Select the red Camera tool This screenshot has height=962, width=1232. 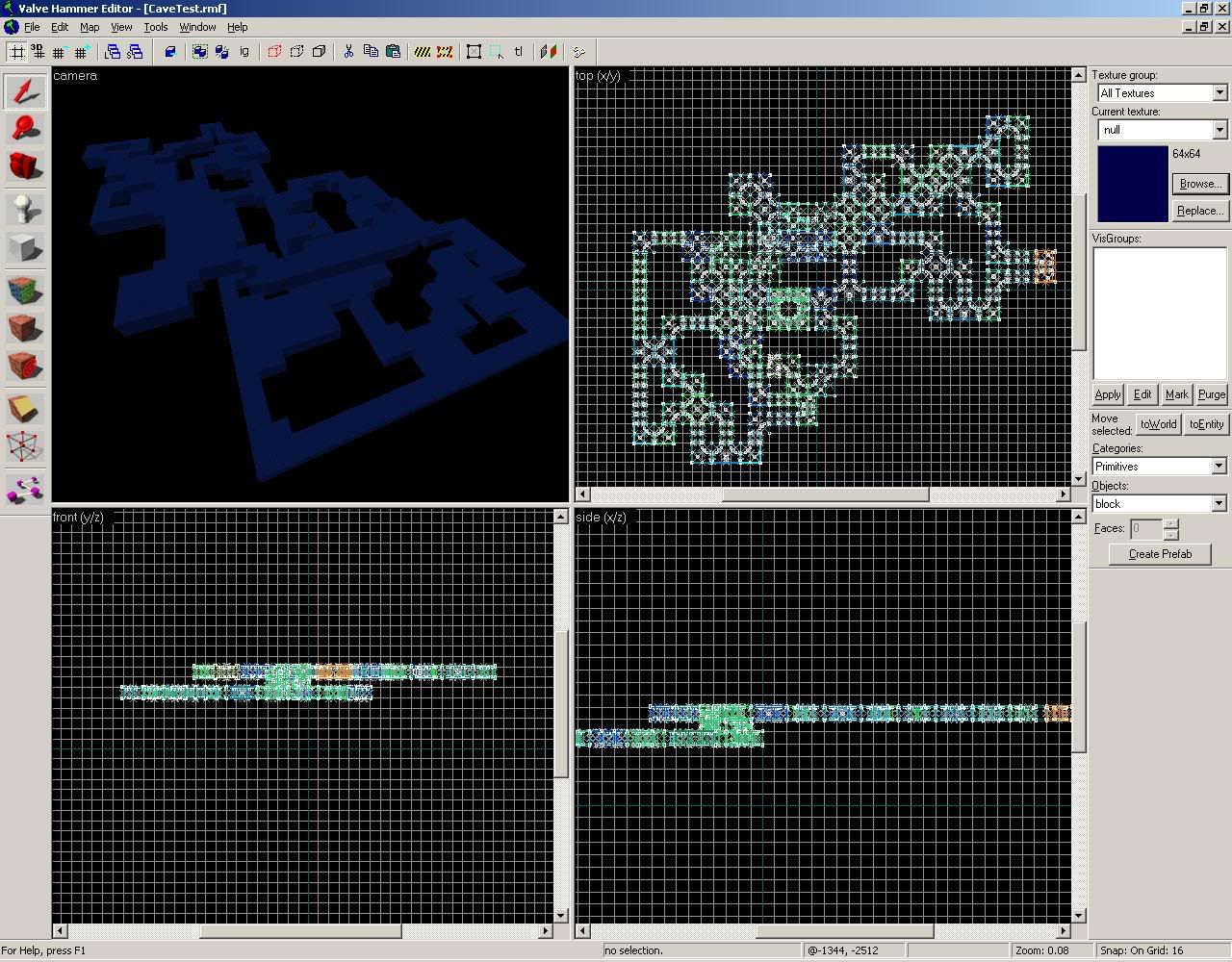[25, 166]
